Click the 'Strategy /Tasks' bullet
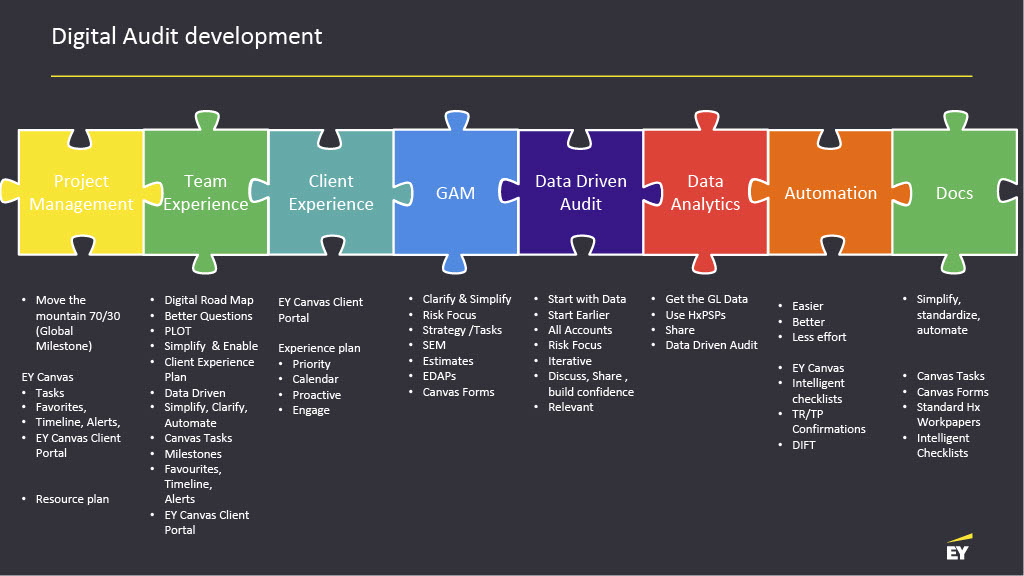Screen dimensions: 1024x576 [462, 330]
